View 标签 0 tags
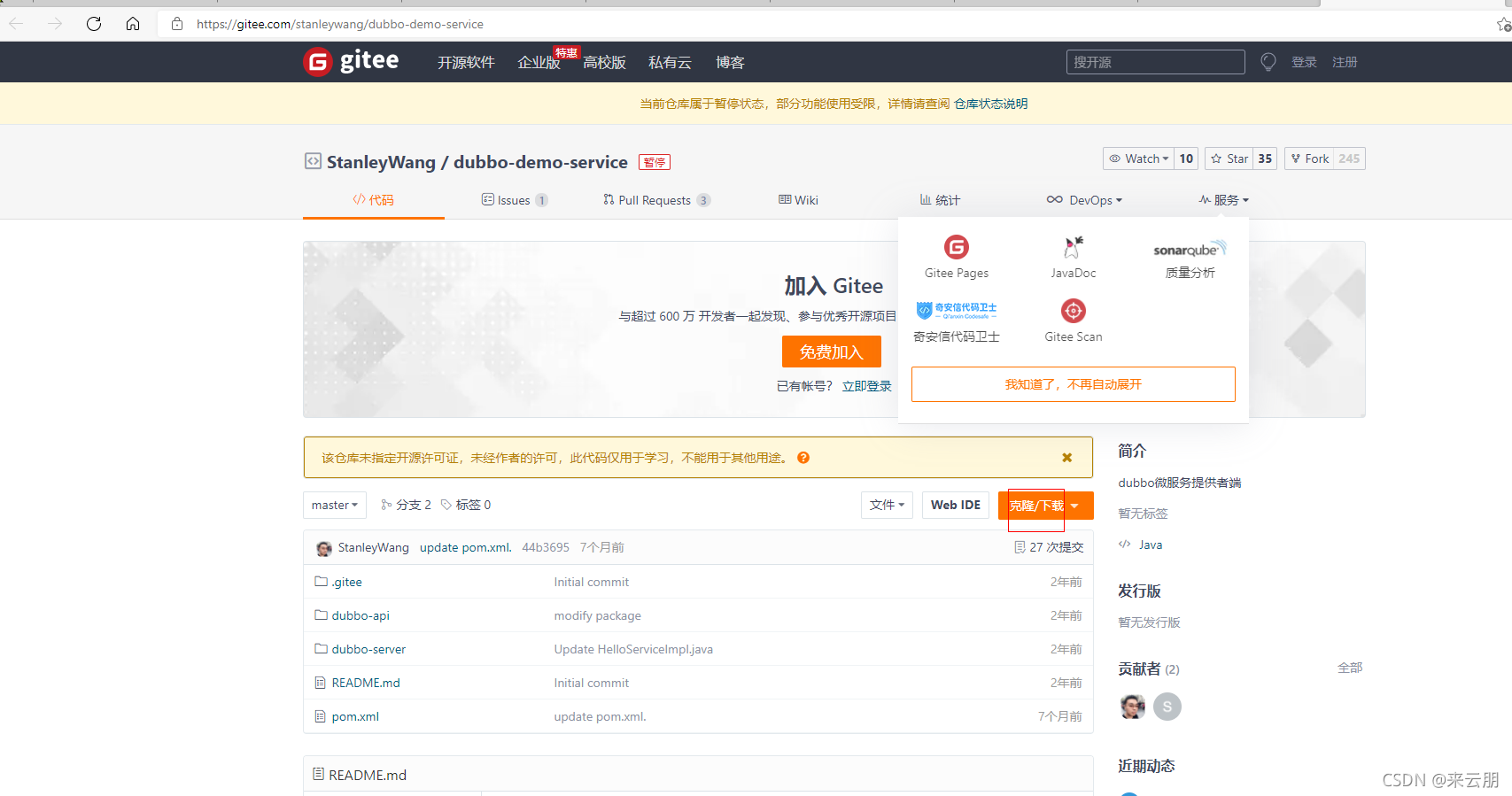The image size is (1512, 796). 466,505
